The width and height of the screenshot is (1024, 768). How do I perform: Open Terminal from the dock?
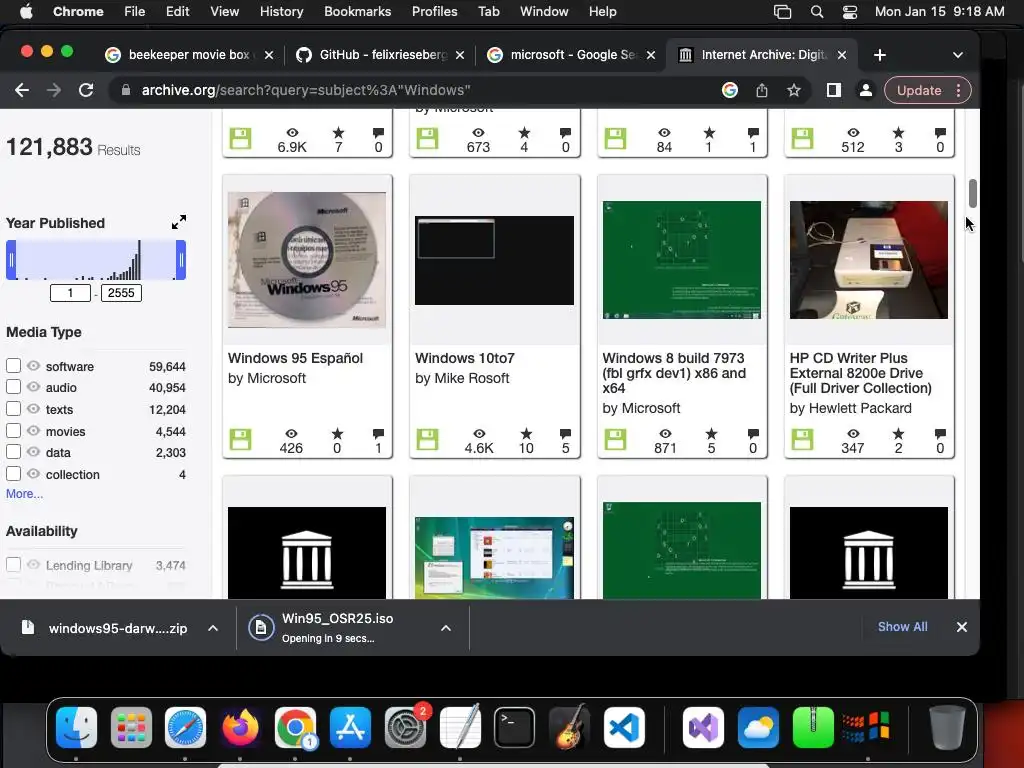[515, 727]
